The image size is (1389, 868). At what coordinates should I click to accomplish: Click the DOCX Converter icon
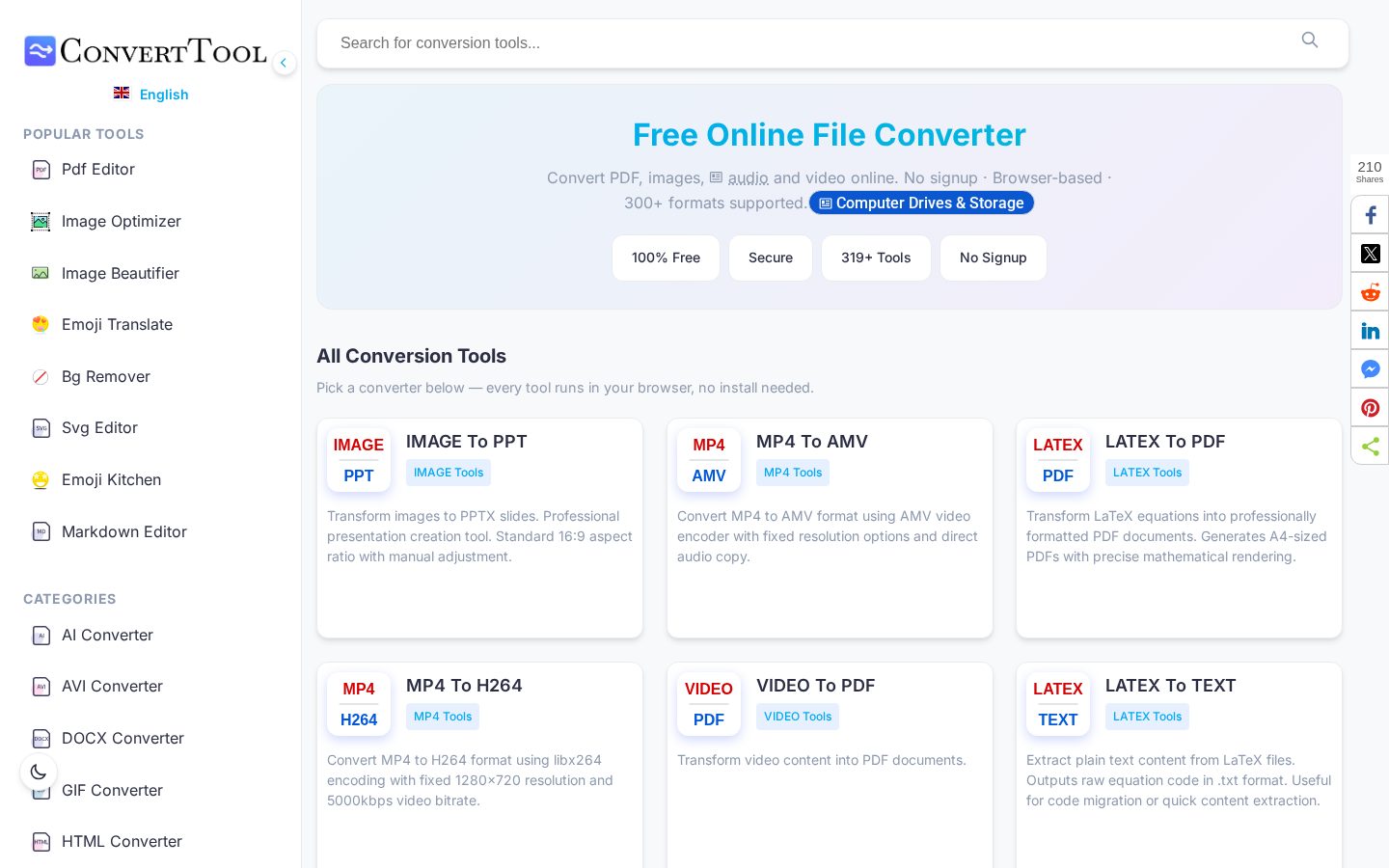click(41, 739)
